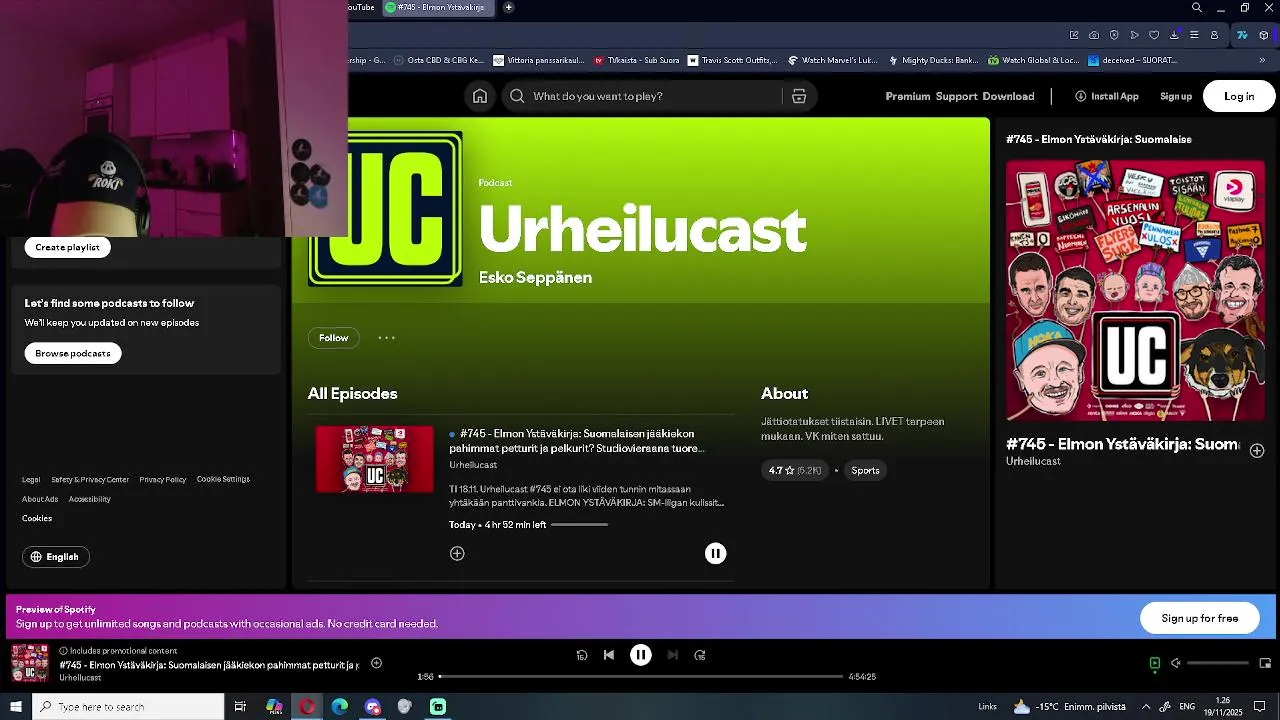The width and height of the screenshot is (1280, 720).
Task: Open browser snapshot camera icon
Action: [x=1094, y=35]
